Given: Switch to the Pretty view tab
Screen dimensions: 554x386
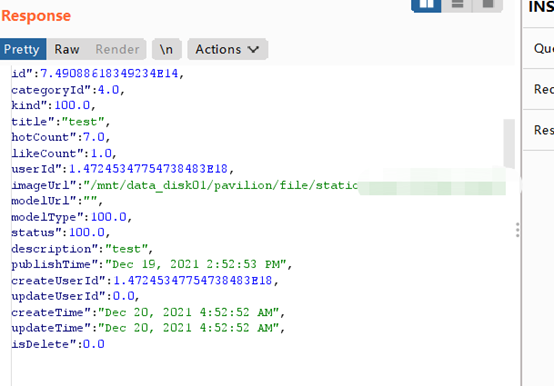Looking at the screenshot, I should tap(23, 49).
